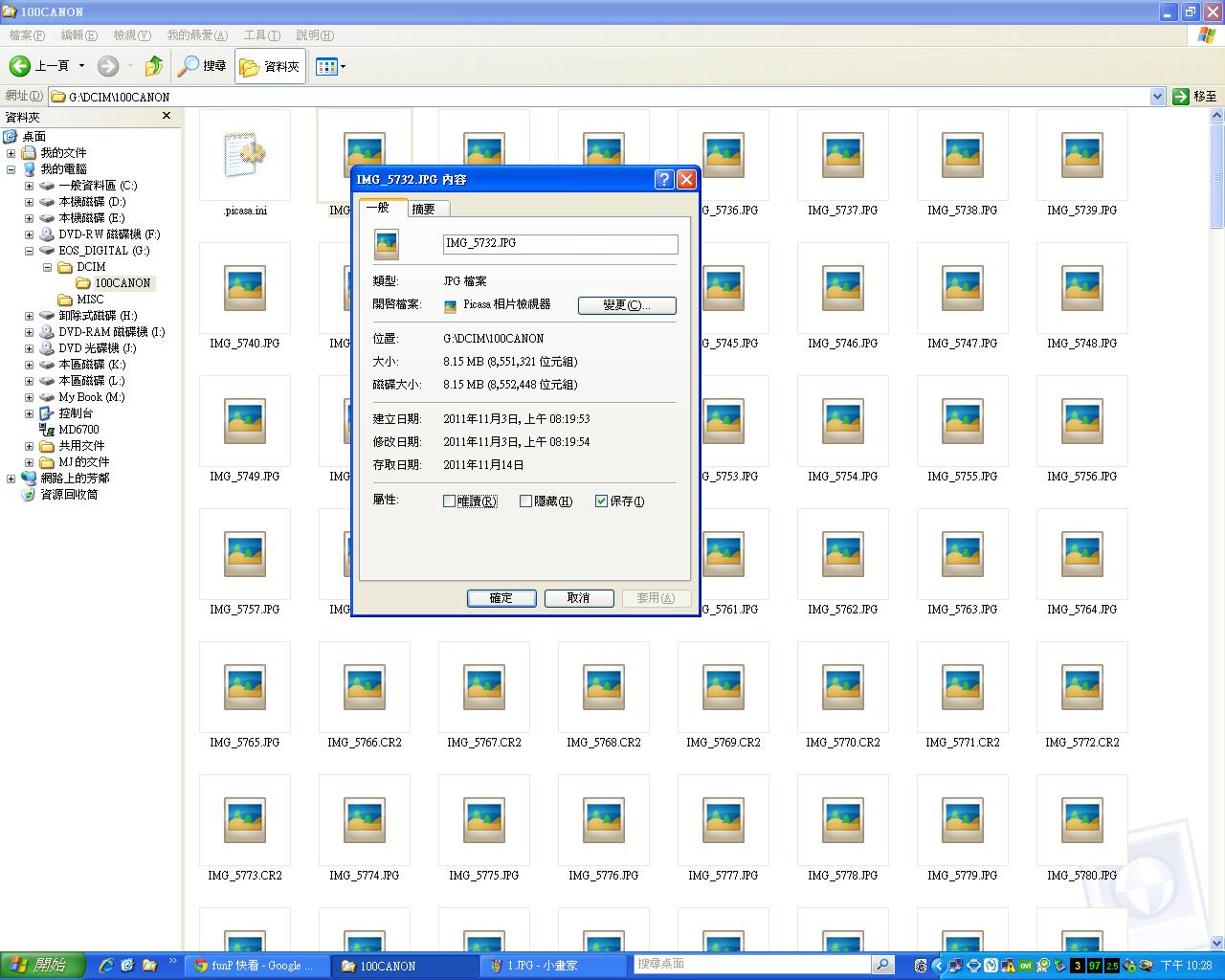Expand 我的文件 in the tree
Image resolution: width=1225 pixels, height=980 pixels.
[x=11, y=153]
